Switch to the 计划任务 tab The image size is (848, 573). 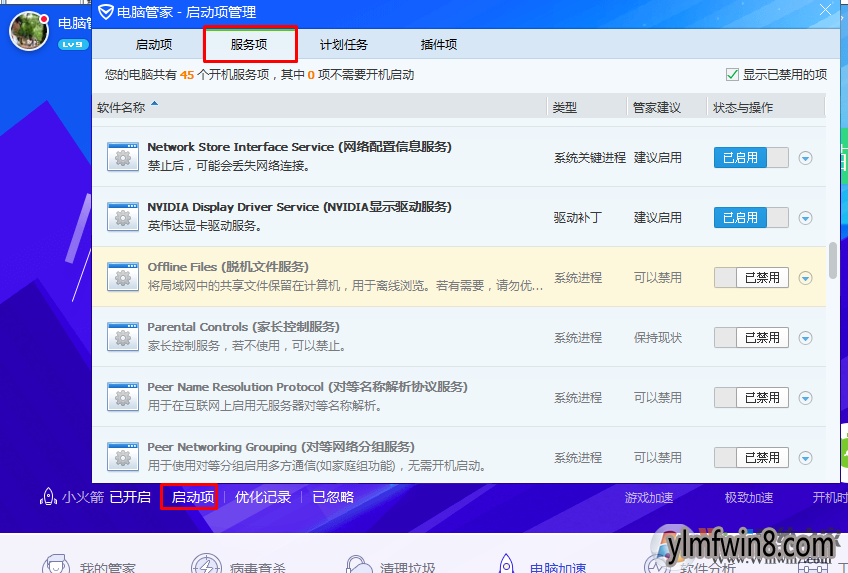coord(343,44)
